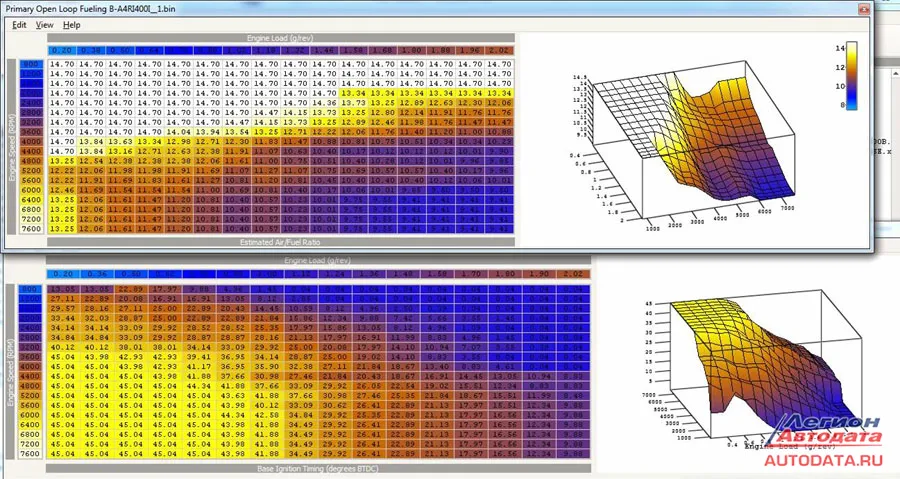Select the 1.46 load header in fueling table
The image size is (900, 479).
point(324,50)
